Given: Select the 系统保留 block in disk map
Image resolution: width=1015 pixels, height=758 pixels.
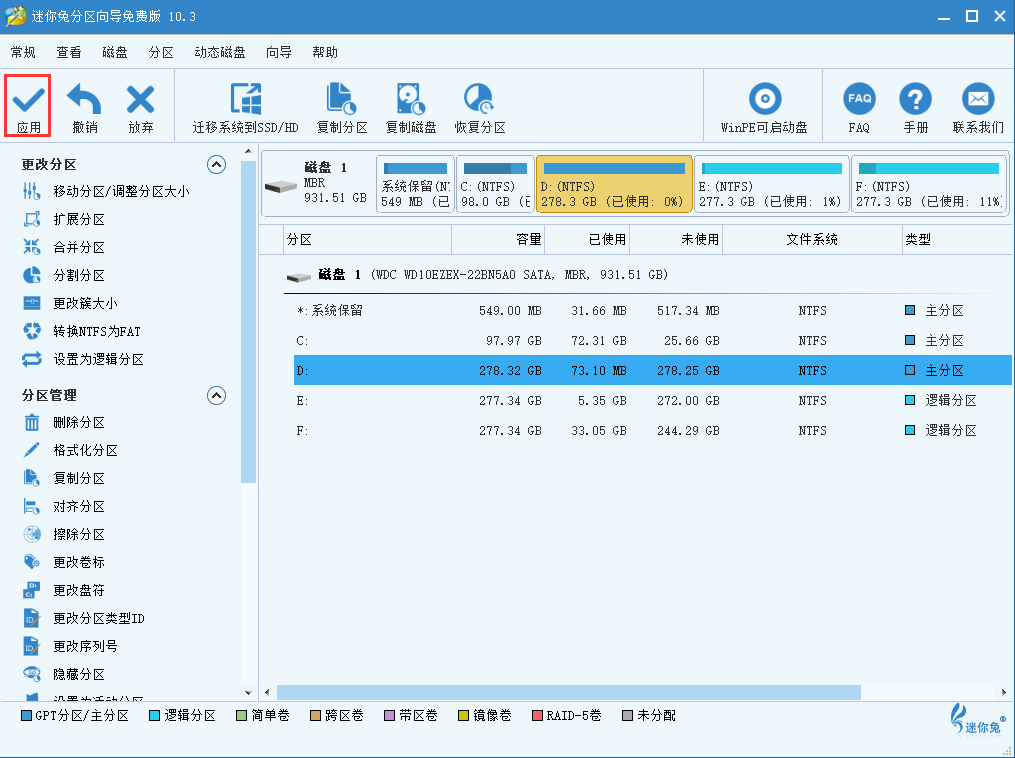Looking at the screenshot, I should click(x=415, y=184).
